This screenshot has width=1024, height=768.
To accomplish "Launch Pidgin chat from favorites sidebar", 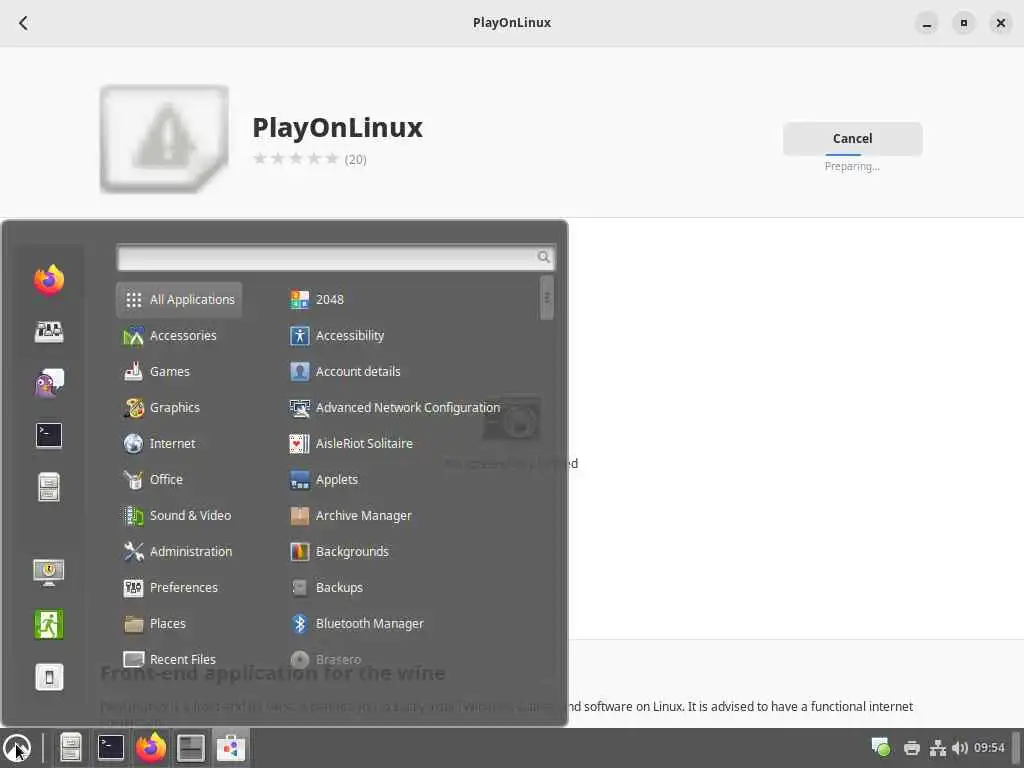I will point(49,383).
